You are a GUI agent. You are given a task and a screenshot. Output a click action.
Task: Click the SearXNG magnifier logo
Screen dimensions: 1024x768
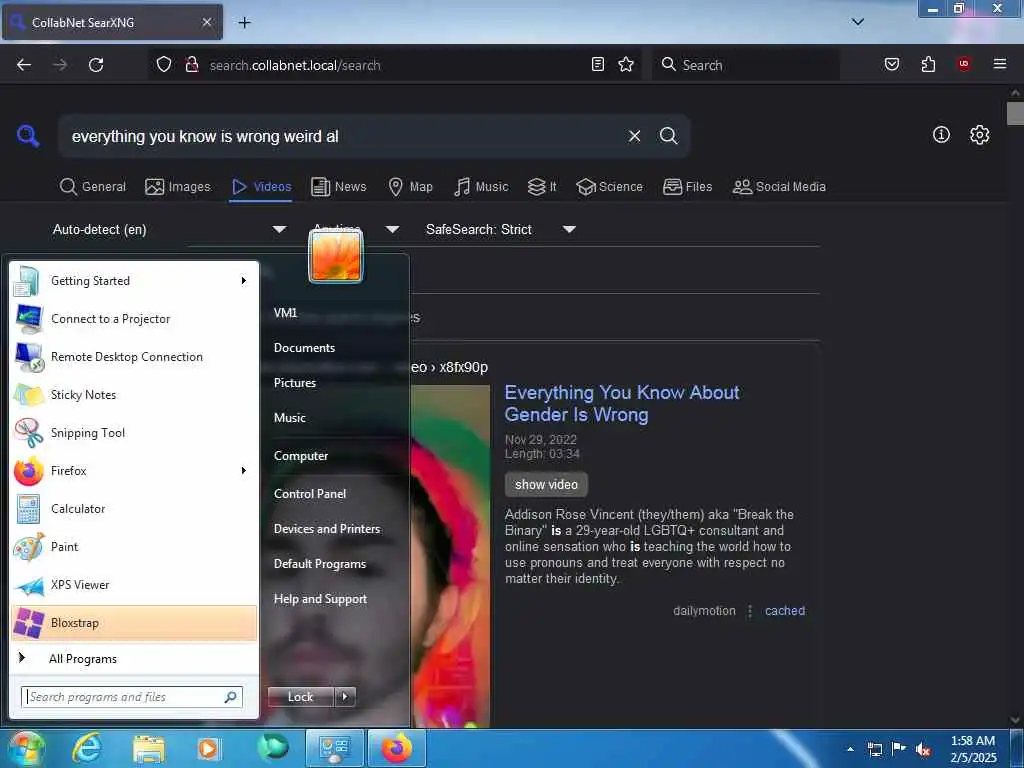(x=28, y=136)
